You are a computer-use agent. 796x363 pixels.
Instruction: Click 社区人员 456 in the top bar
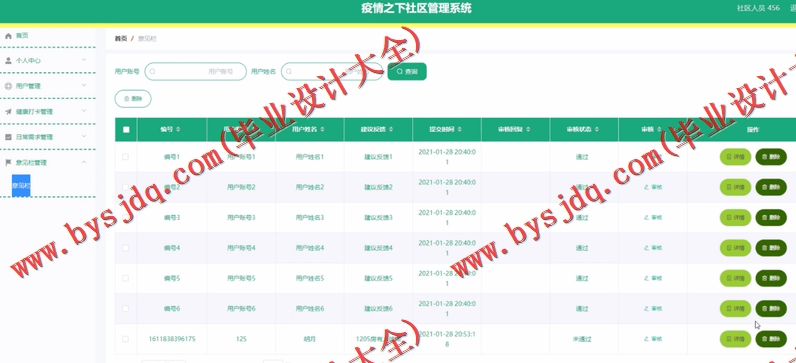758,8
